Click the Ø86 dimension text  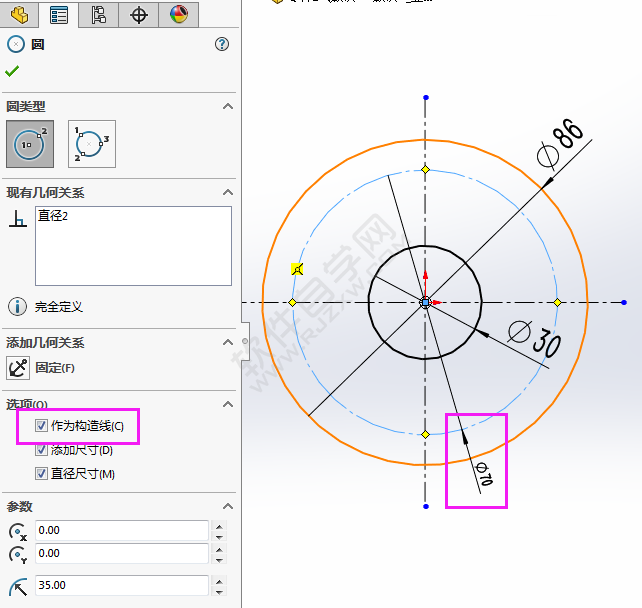click(x=560, y=143)
